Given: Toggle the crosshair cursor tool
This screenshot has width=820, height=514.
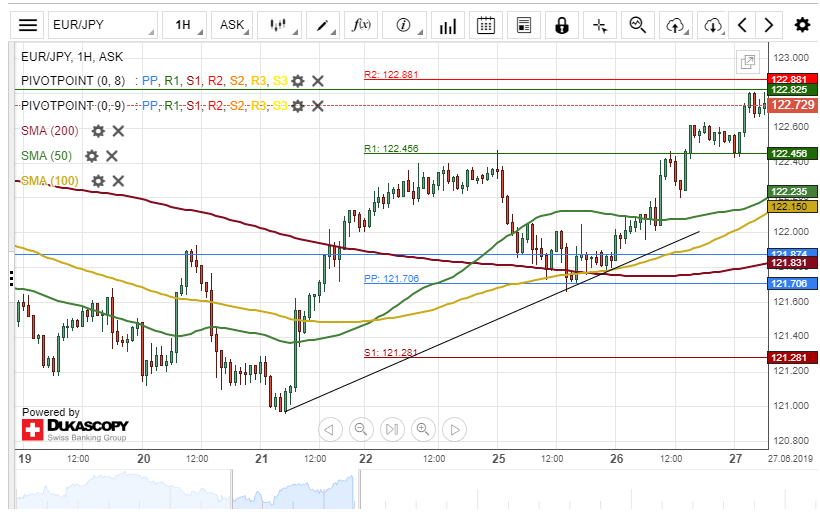Looking at the screenshot, I should pyautogui.click(x=600, y=25).
